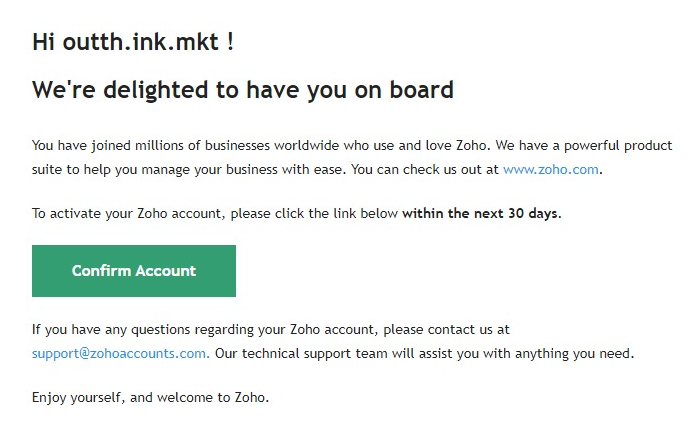Click the 'Hi outth.ink.mkt !' greeting heading
Screen dimensions: 700x424
133,42
